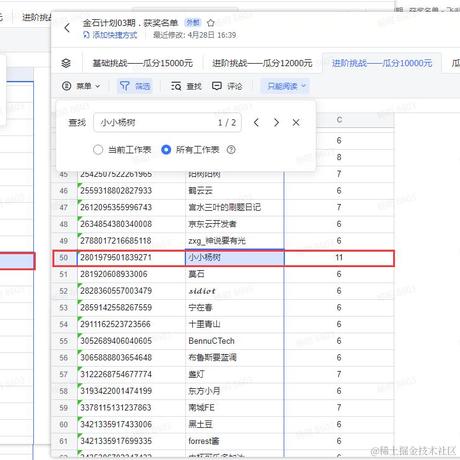
Task: Click cell containing 小小杨树
Action: click(x=235, y=258)
